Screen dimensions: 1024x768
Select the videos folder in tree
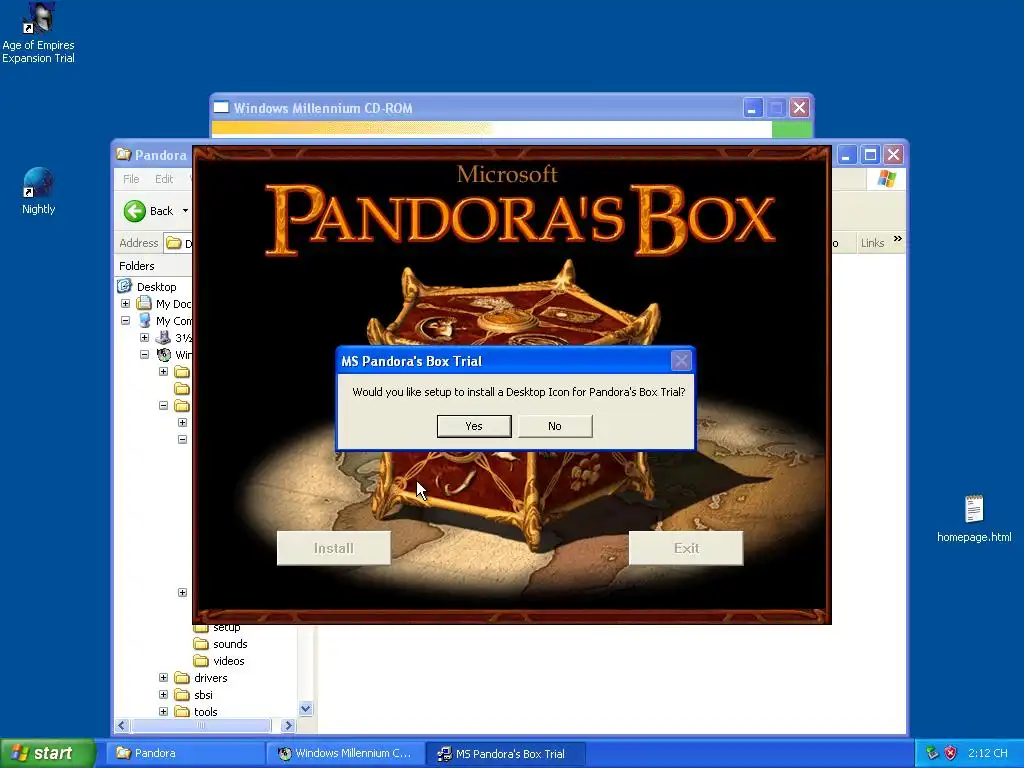(229, 661)
